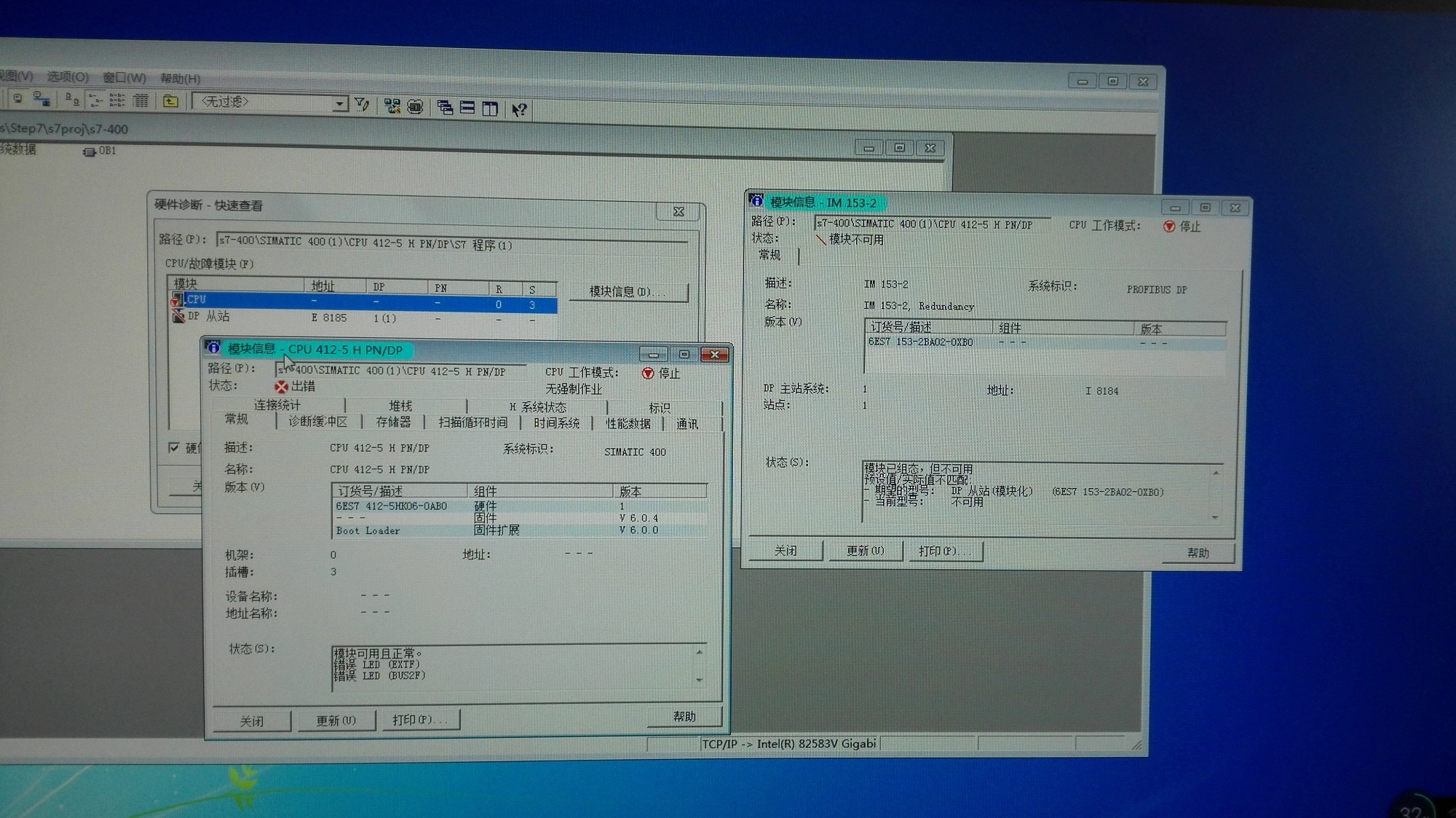Click the 模块信息 button in hardware diagnostics
Image resolution: width=1456 pixels, height=818 pixels.
click(628, 291)
